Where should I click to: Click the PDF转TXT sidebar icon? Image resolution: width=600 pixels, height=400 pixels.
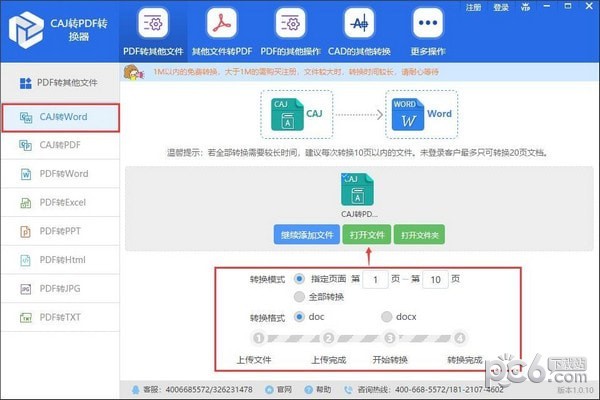(x=26, y=317)
